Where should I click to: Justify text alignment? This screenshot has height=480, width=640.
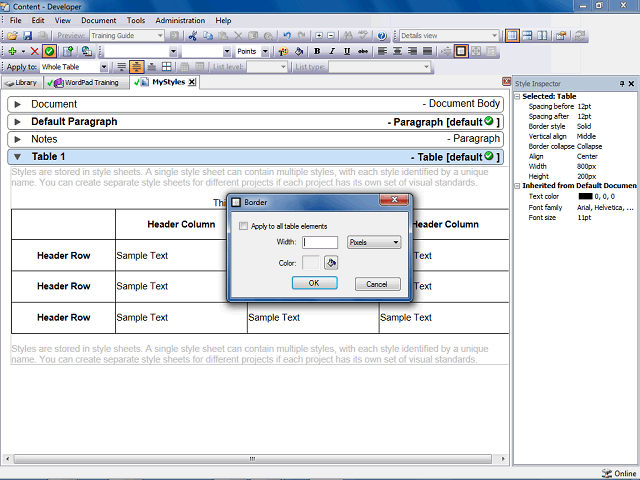click(427, 51)
